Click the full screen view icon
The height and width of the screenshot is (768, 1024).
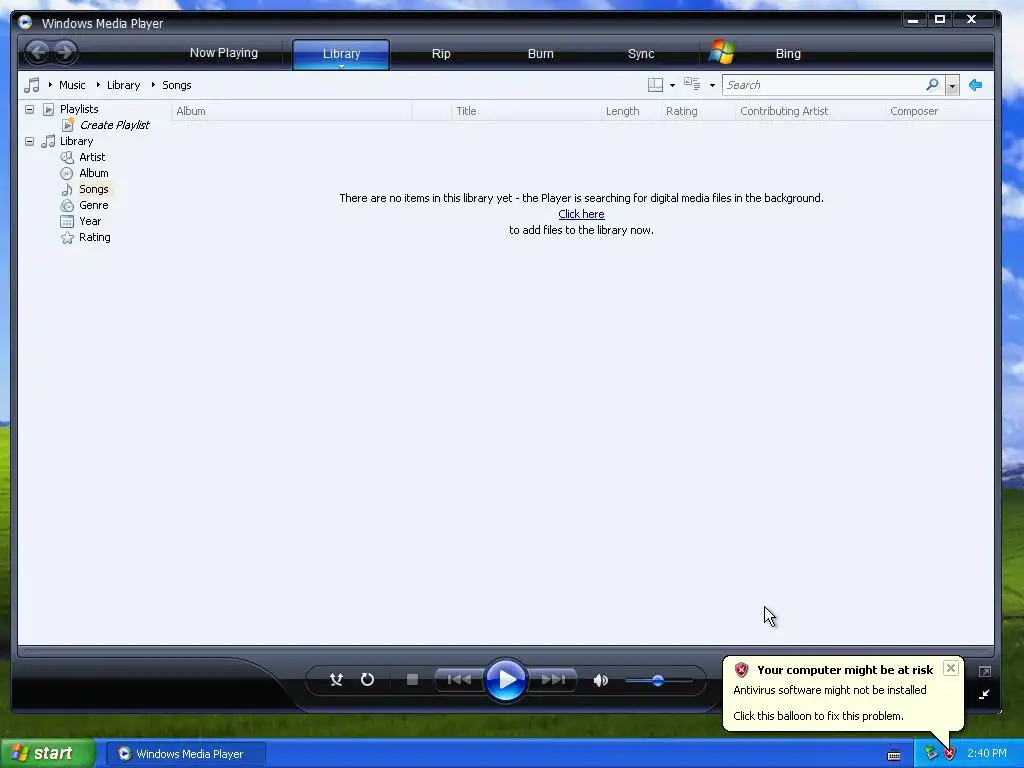(985, 671)
